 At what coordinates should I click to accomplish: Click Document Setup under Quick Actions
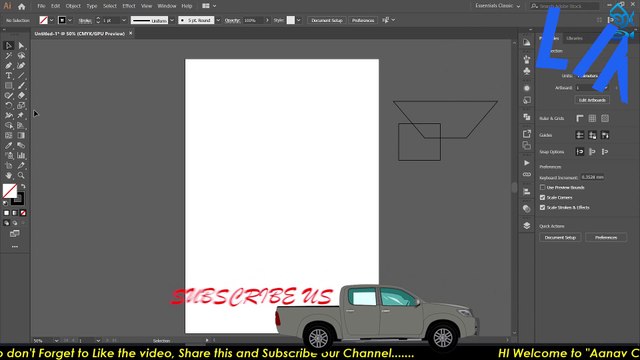point(560,238)
